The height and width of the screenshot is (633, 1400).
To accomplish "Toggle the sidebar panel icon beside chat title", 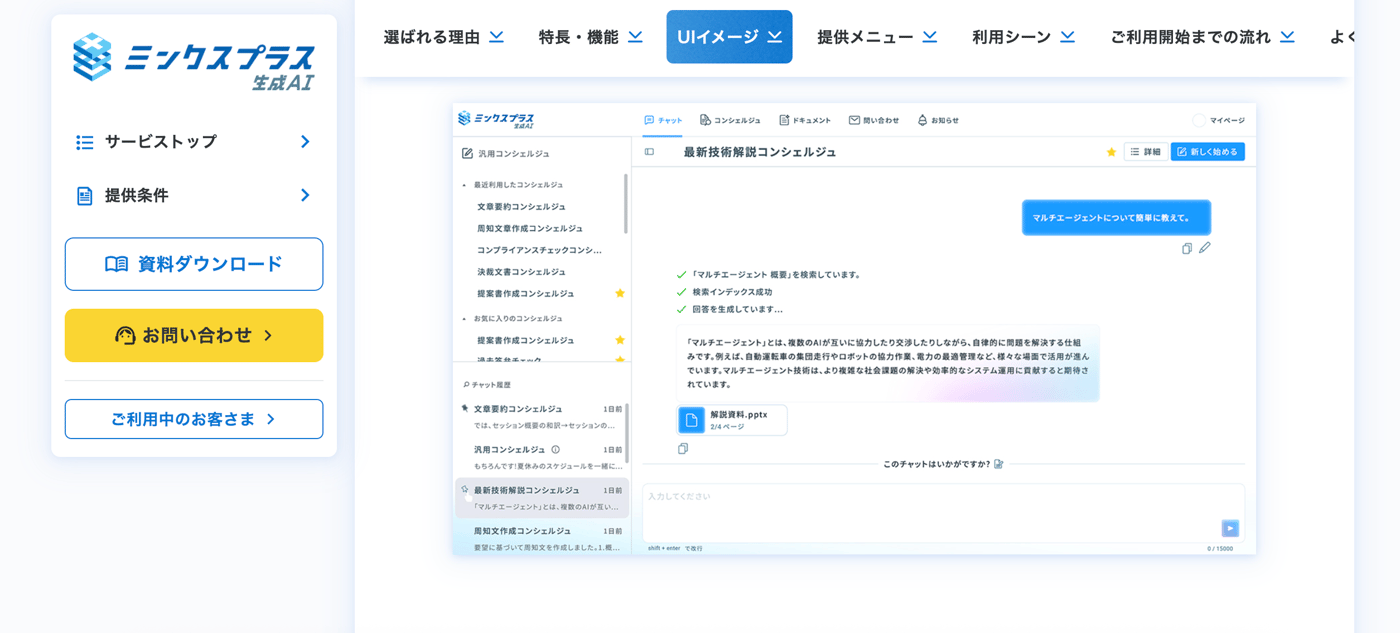I will coord(649,152).
